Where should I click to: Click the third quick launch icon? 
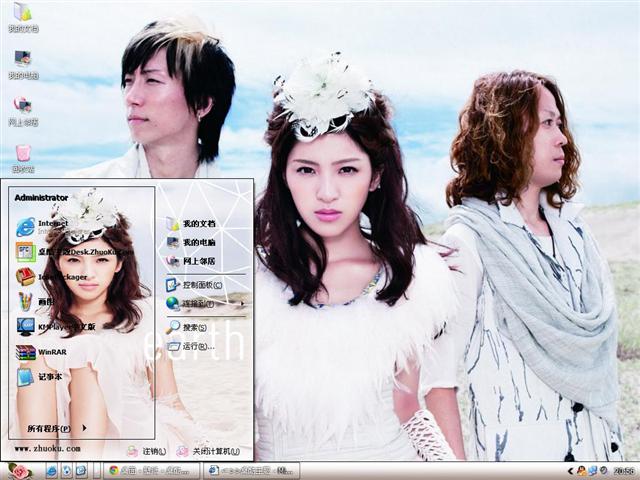click(81, 471)
